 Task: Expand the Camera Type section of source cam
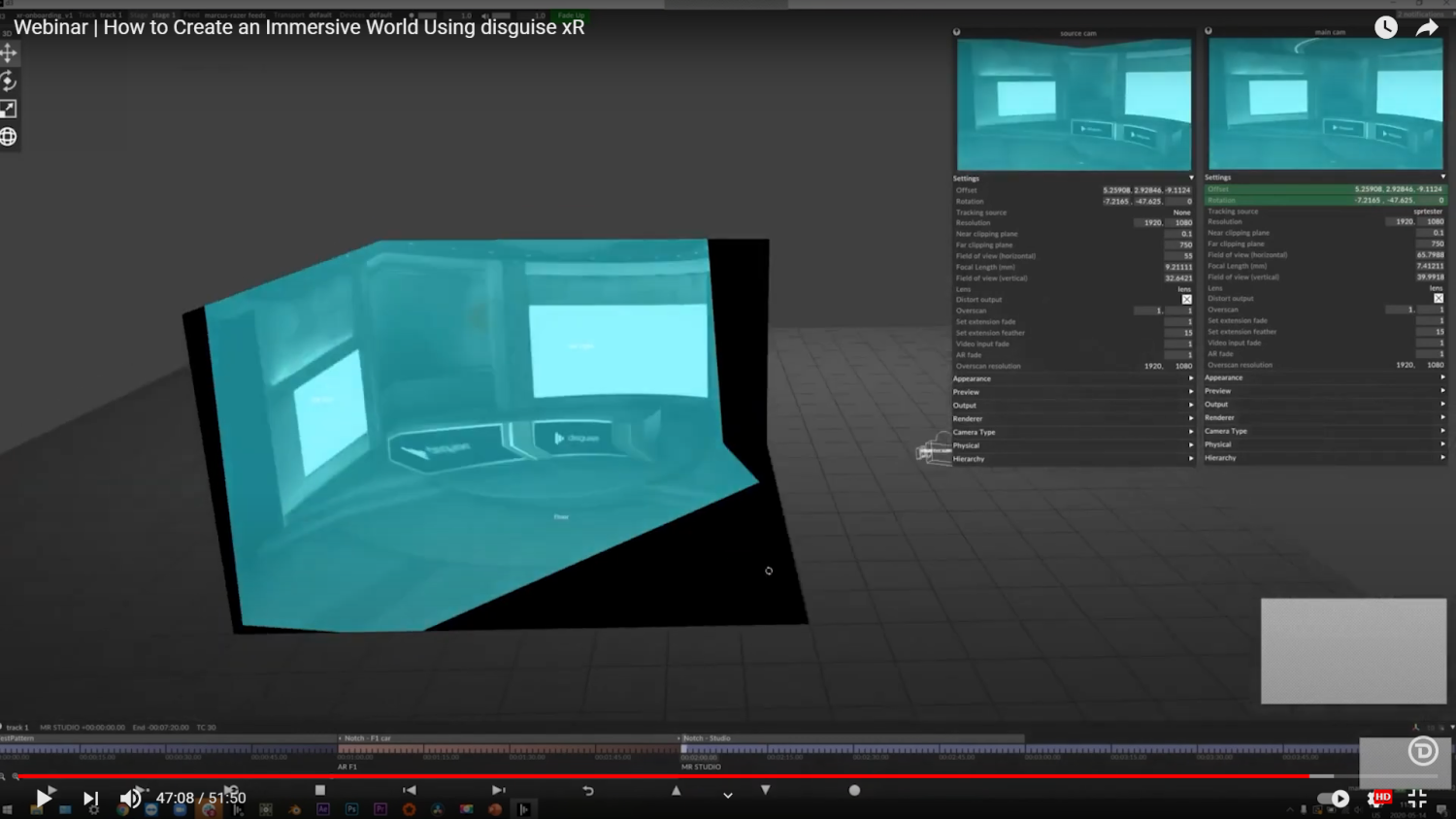click(1073, 432)
